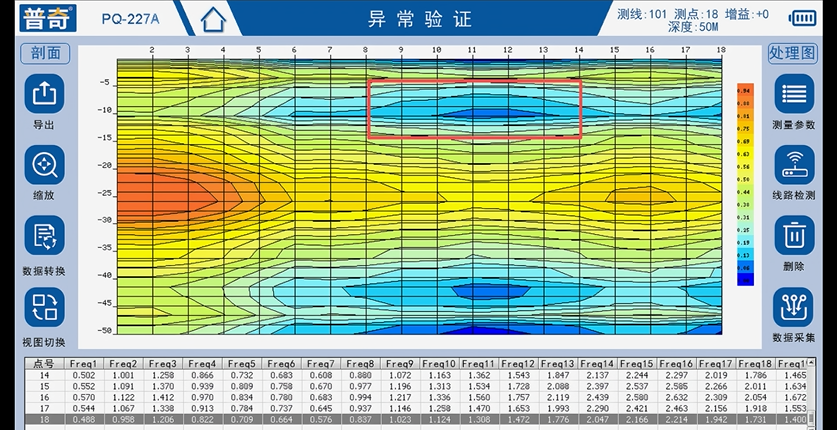Image resolution: width=837 pixels, height=430 pixels.
Task: Click the 增益:+0 gain readout
Action: [x=746, y=14]
